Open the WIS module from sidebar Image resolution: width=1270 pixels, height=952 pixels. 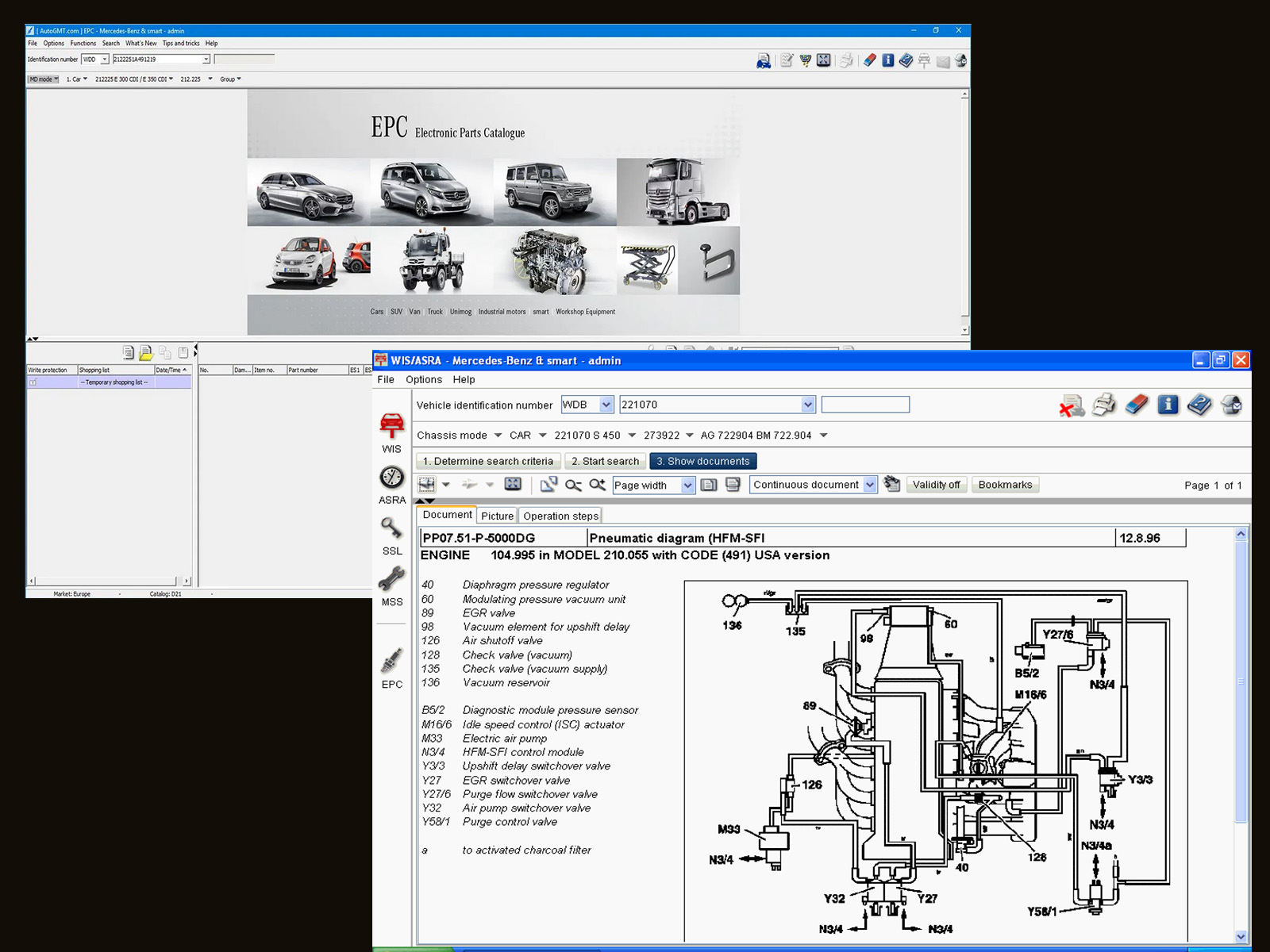pyautogui.click(x=391, y=426)
